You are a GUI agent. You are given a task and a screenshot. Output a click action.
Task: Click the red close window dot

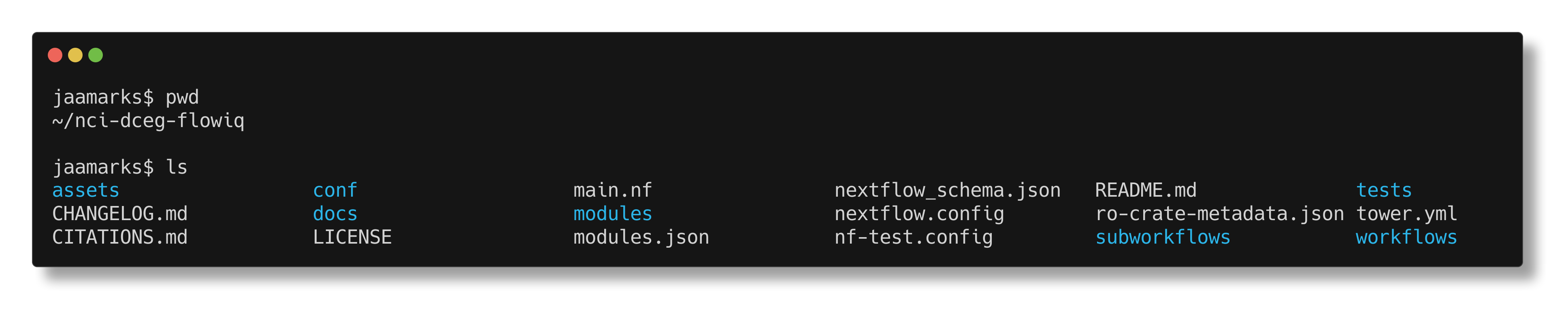tap(55, 55)
